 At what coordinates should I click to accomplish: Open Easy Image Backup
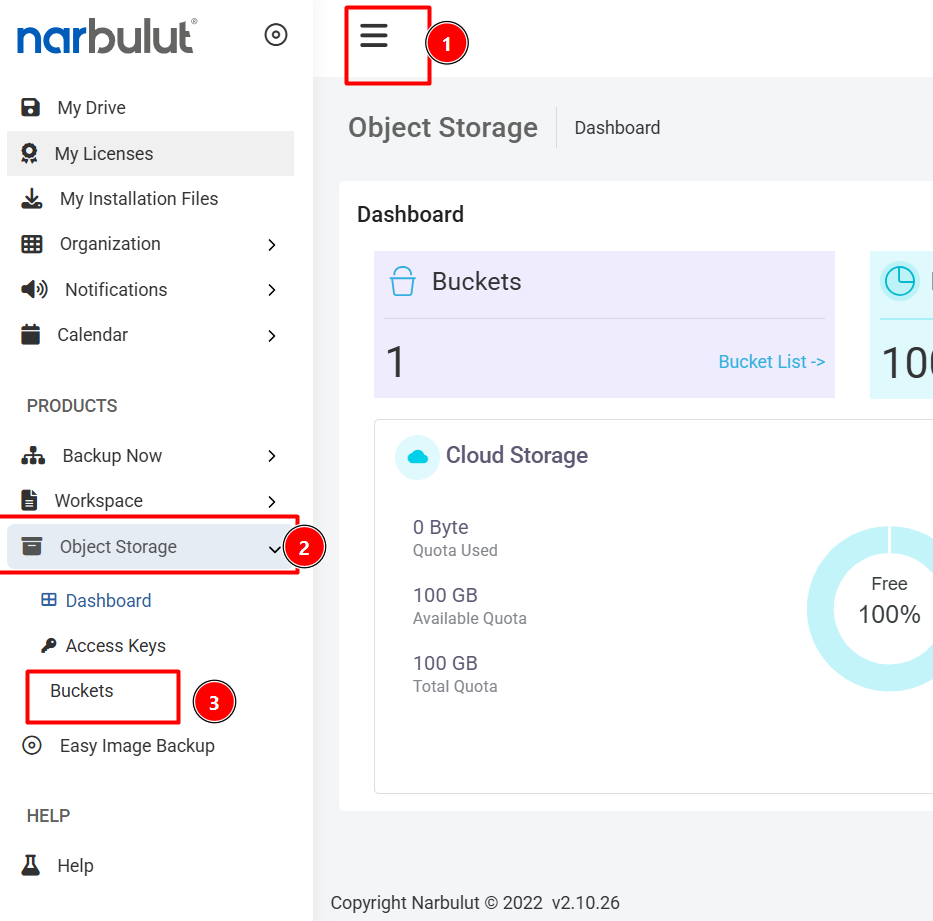pyautogui.click(x=137, y=746)
